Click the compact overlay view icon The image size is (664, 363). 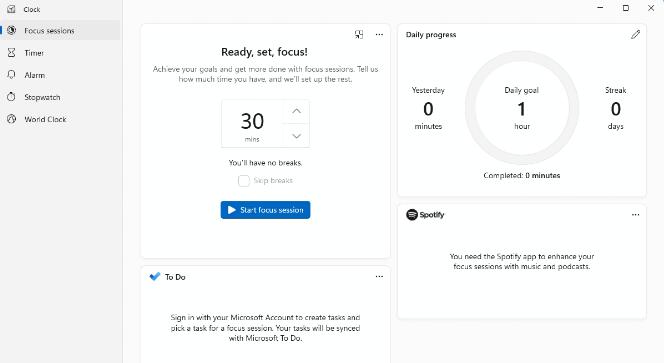pyautogui.click(x=359, y=35)
